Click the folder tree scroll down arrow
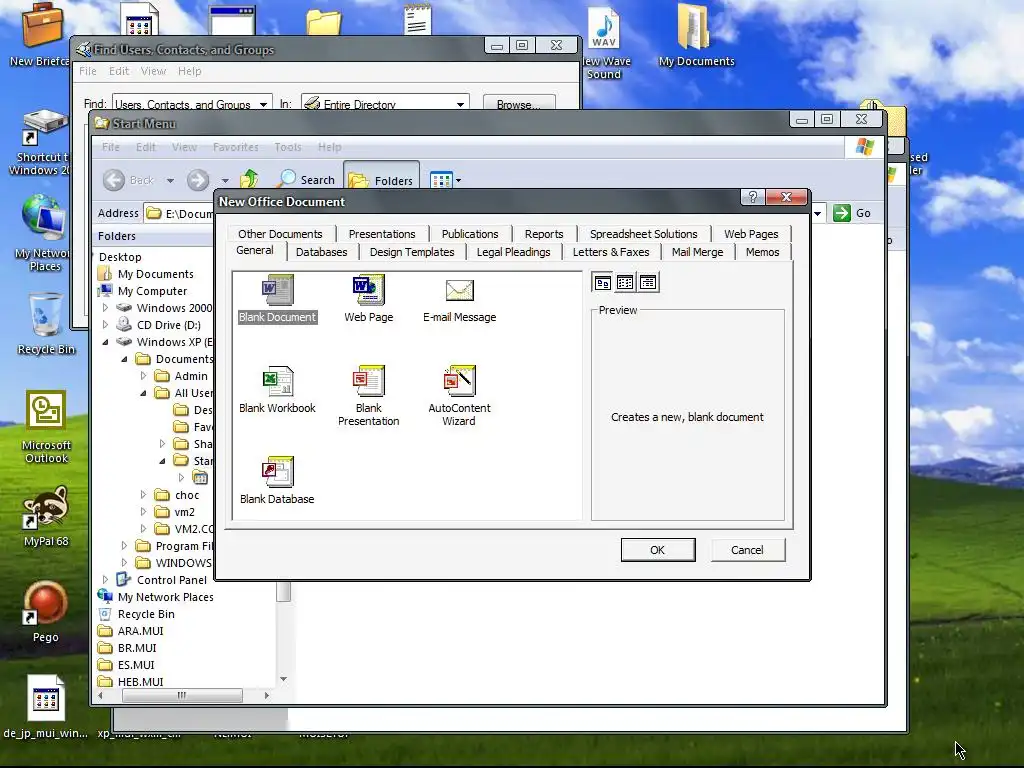Image resolution: width=1024 pixels, height=768 pixels. click(x=283, y=679)
